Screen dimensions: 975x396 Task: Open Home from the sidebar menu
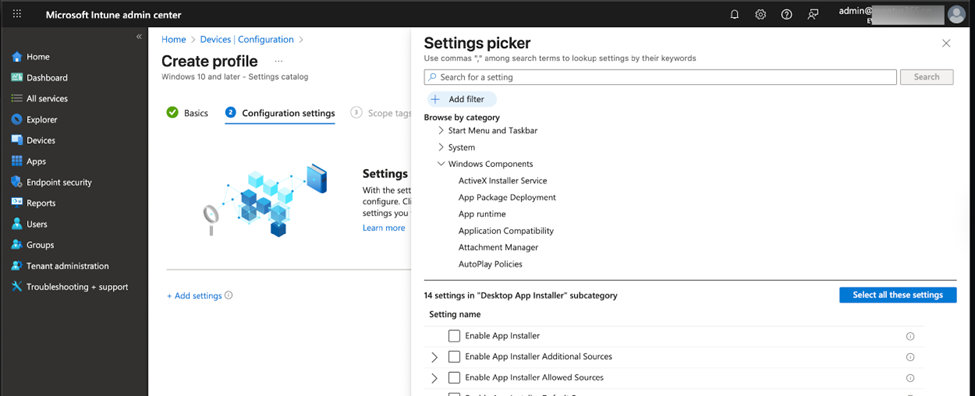click(x=38, y=57)
